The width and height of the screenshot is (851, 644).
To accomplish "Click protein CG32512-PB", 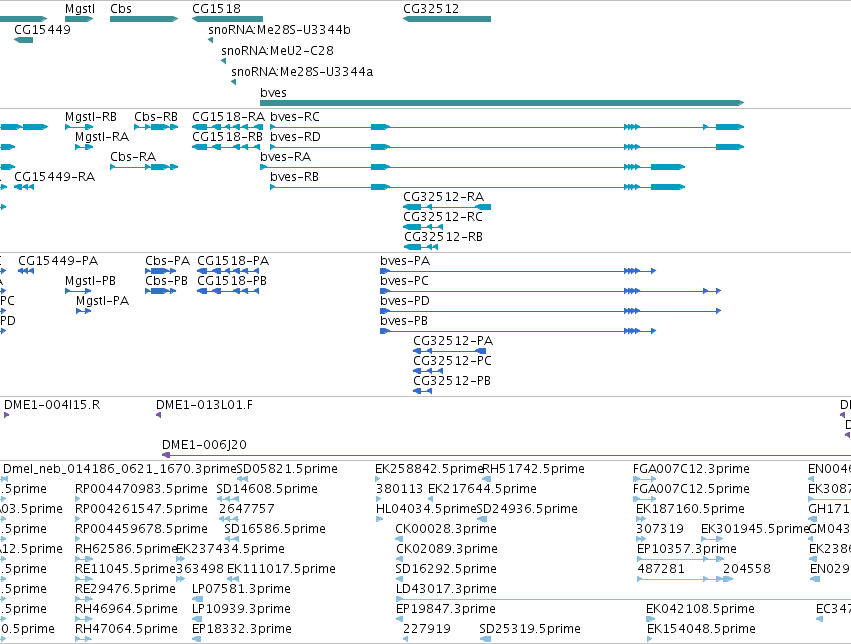I will [422, 391].
